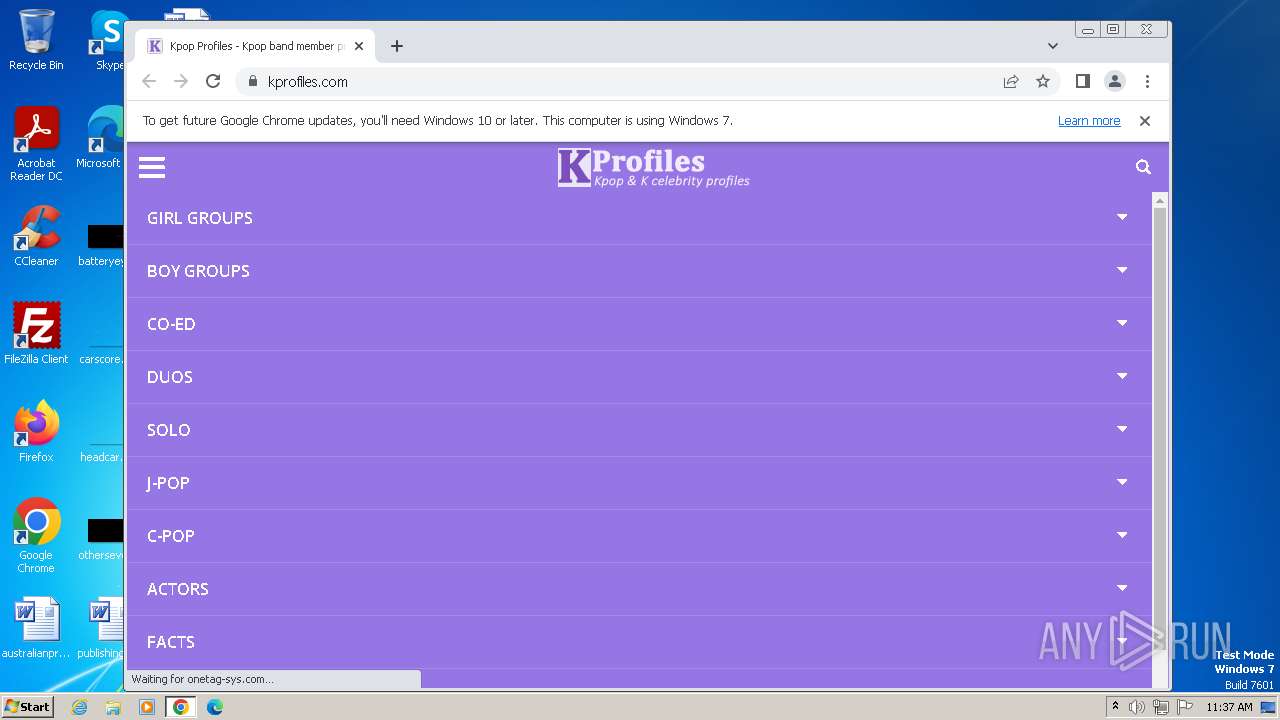
Task: Bookmark this page with star icon
Action: point(1043,82)
